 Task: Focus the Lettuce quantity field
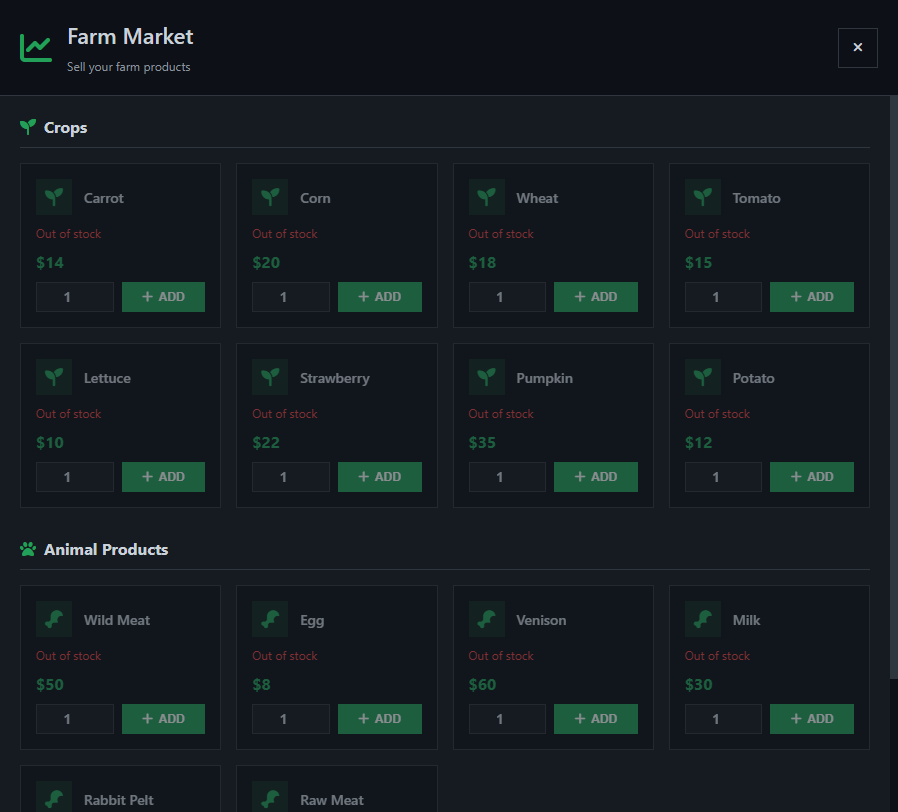point(75,477)
